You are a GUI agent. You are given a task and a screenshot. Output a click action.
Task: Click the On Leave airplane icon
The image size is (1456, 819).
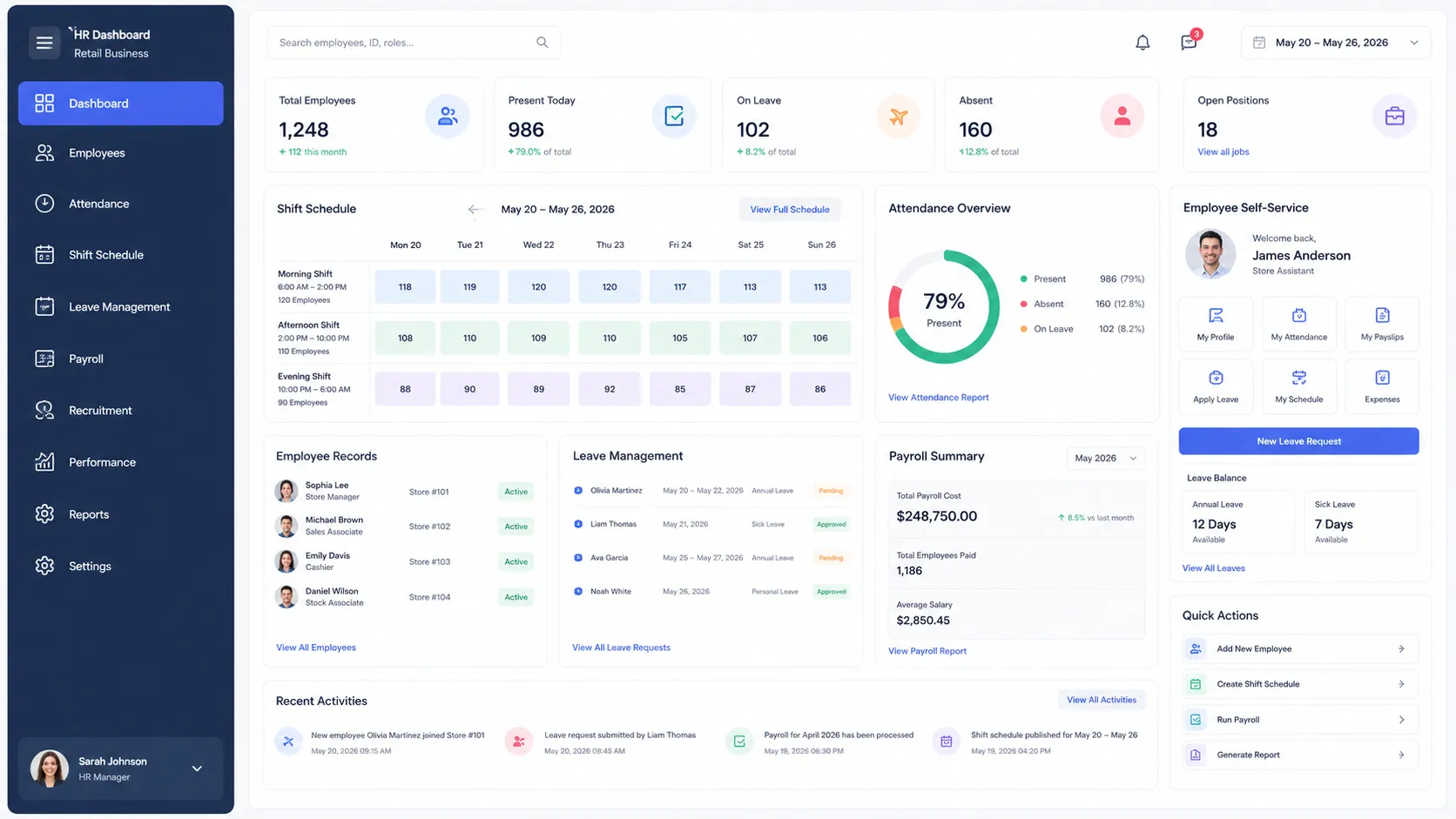(x=899, y=116)
